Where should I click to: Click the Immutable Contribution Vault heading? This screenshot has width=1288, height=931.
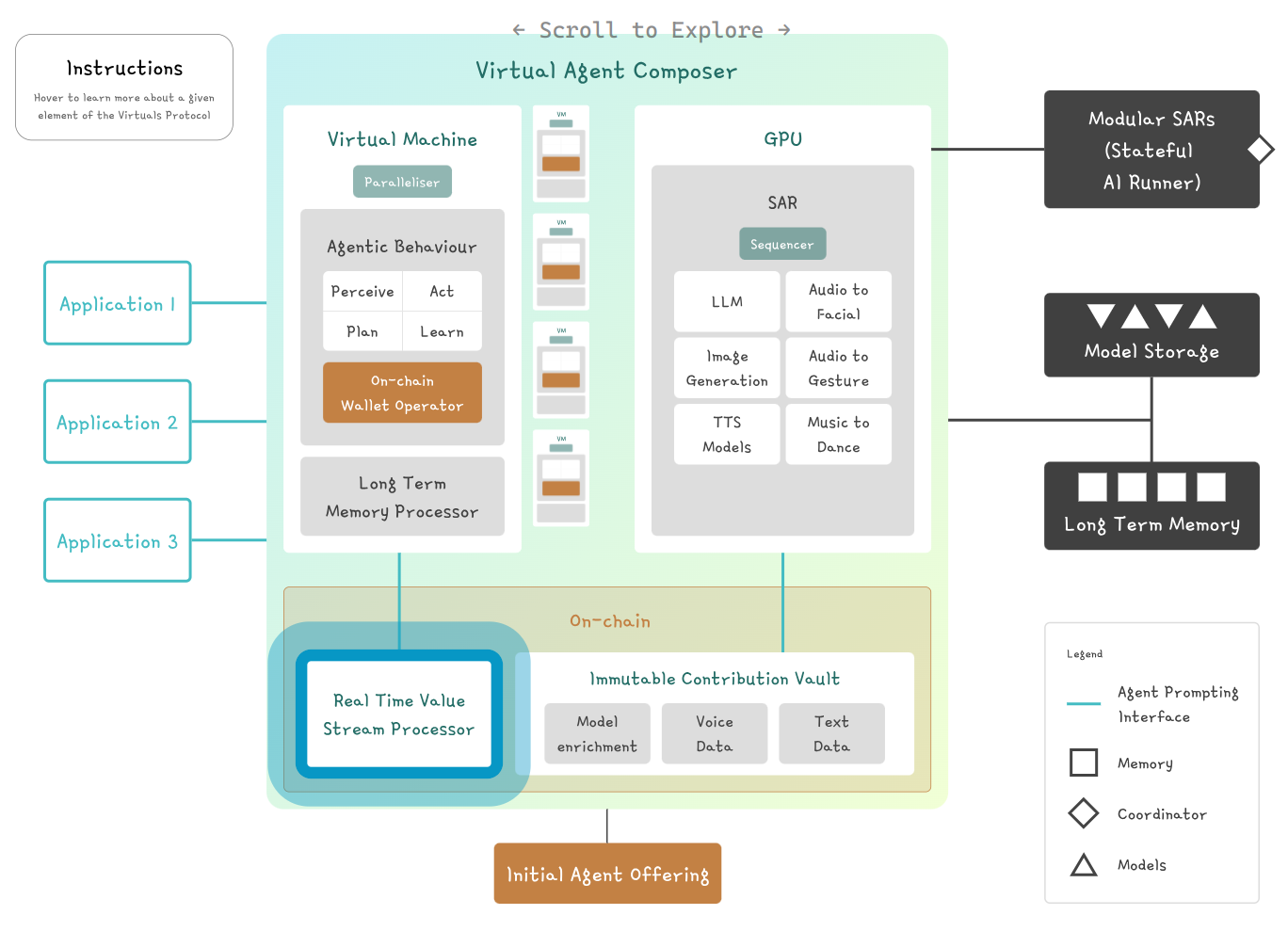tap(715, 679)
